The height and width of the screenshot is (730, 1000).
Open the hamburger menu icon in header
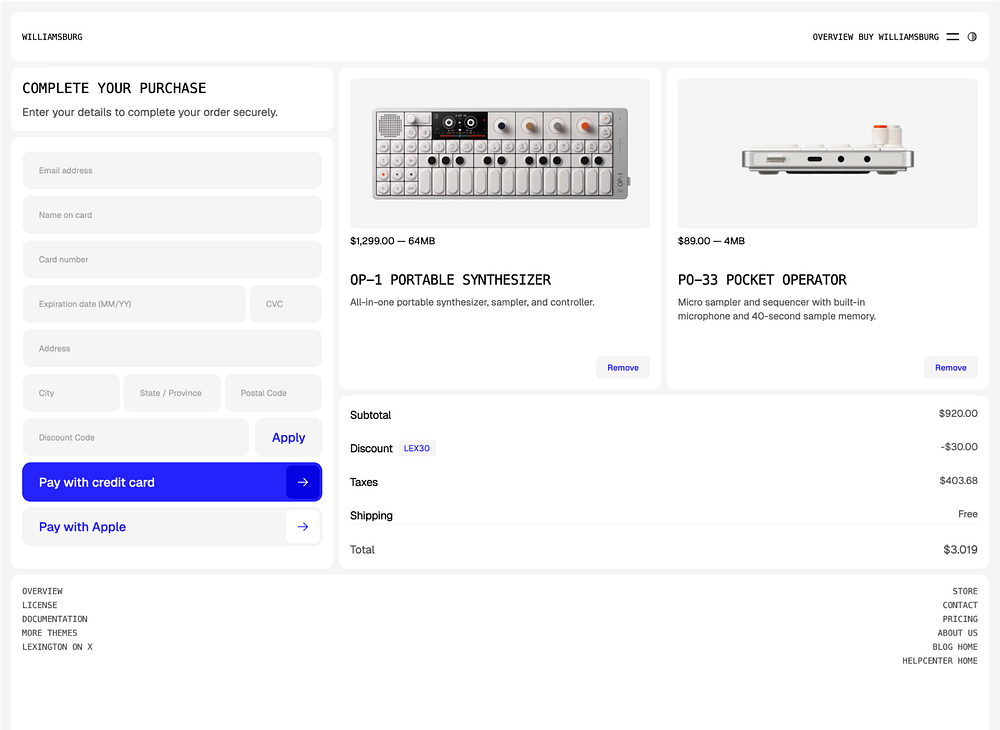(952, 37)
